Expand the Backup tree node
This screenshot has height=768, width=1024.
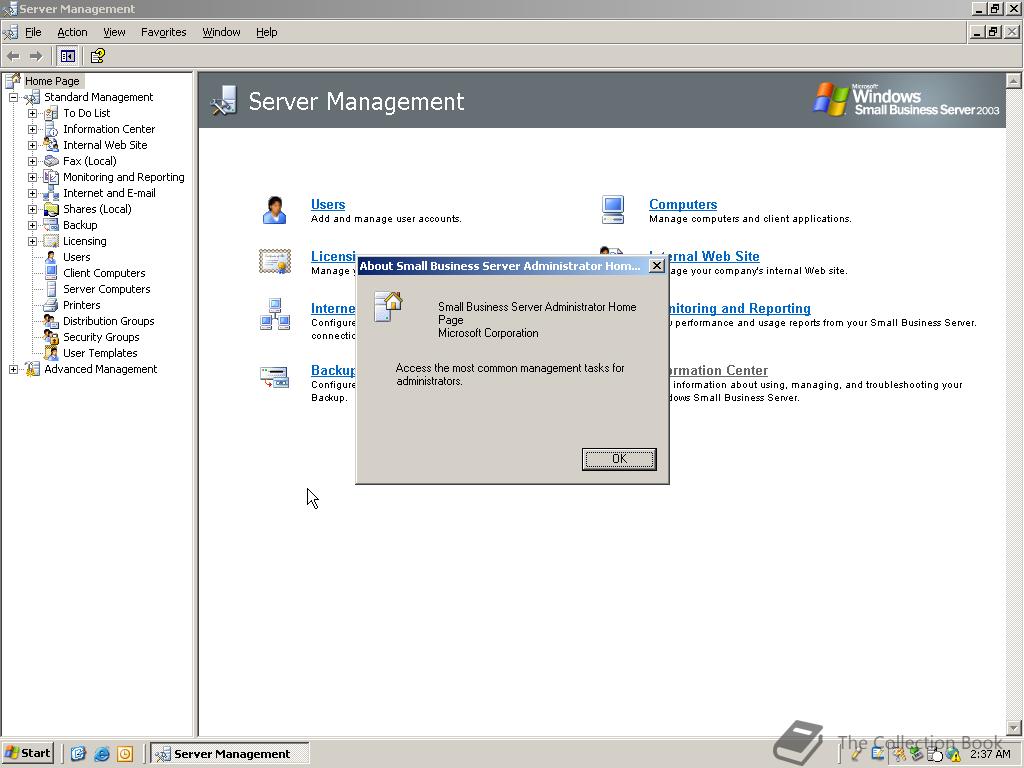click(x=32, y=225)
